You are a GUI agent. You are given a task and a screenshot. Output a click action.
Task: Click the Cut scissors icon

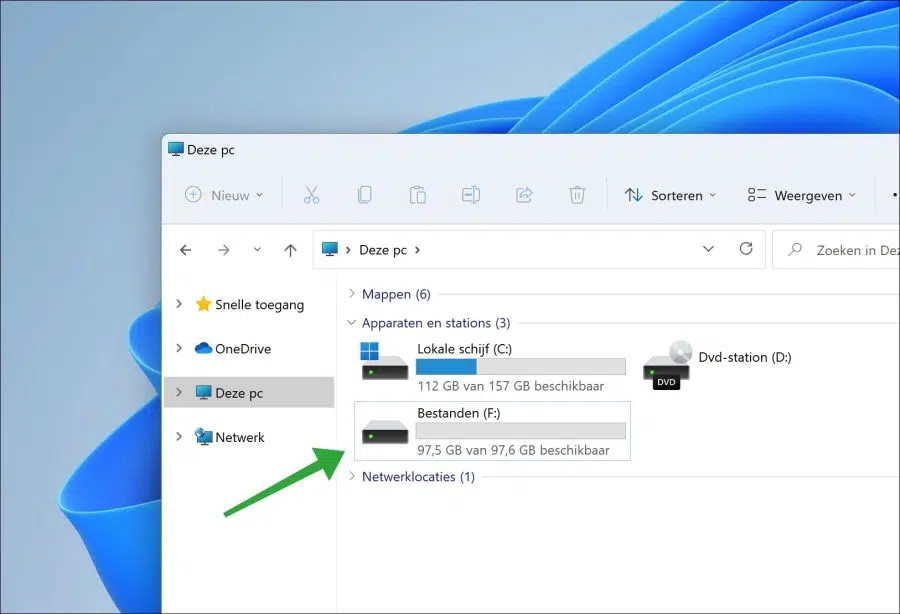311,195
